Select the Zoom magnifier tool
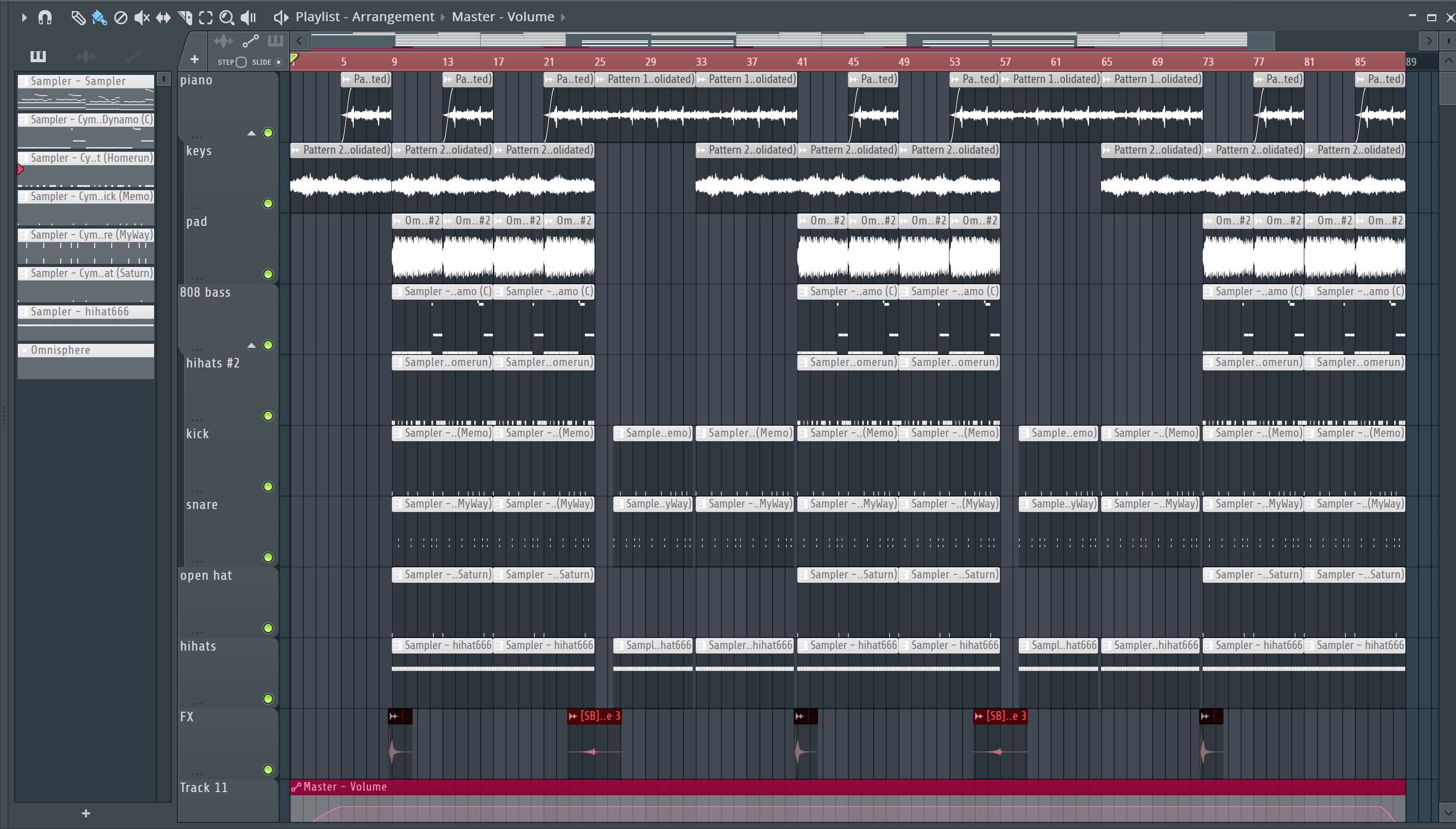1456x829 pixels. tap(226, 18)
